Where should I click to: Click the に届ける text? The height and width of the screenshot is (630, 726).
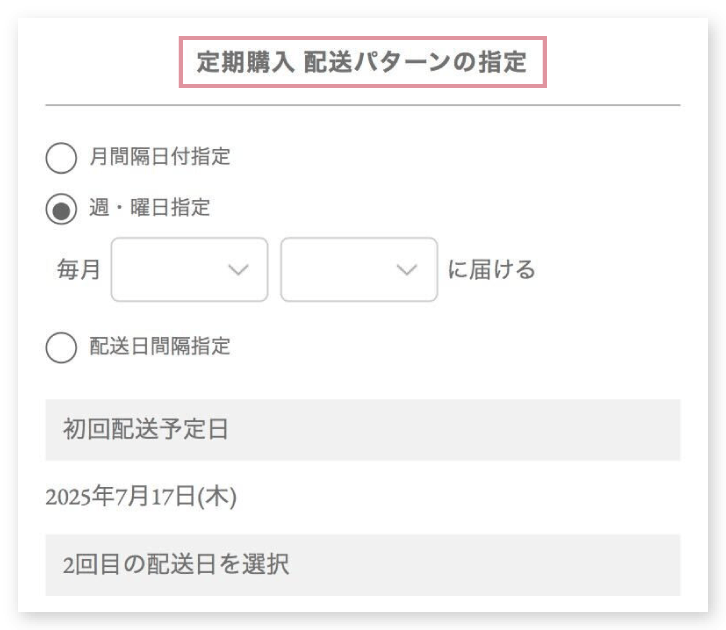click(491, 270)
